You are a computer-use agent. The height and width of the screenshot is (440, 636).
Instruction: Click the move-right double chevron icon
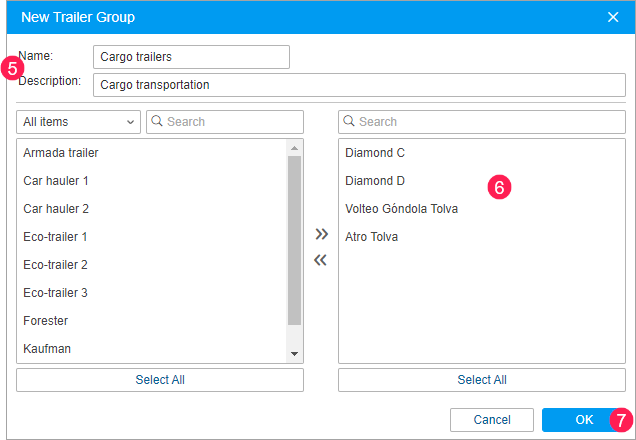321,234
